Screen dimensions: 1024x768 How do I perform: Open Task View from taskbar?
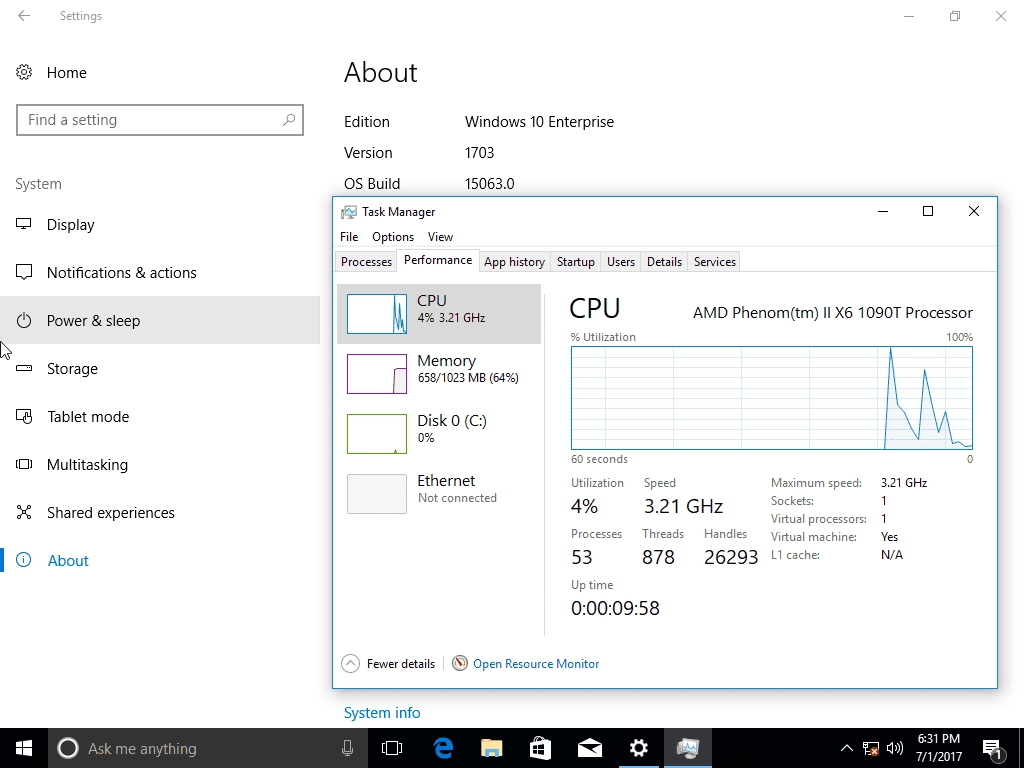coord(392,748)
